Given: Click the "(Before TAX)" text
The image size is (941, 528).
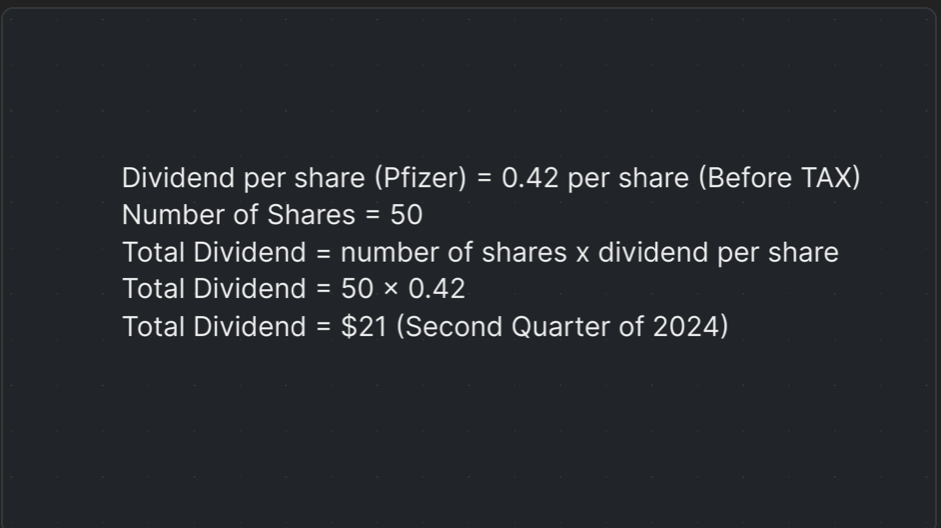Looking at the screenshot, I should 778,178.
